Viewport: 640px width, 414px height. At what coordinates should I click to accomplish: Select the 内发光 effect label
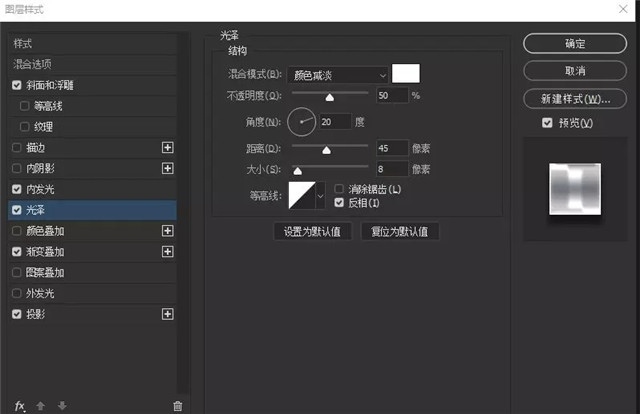tap(40, 189)
